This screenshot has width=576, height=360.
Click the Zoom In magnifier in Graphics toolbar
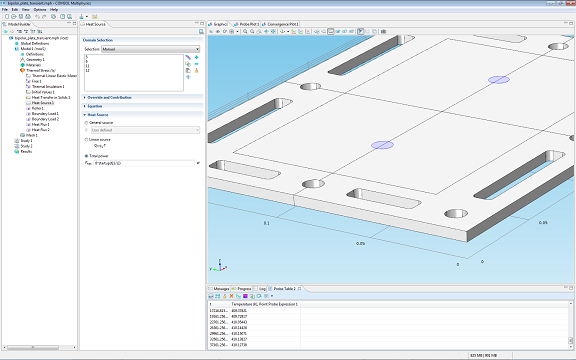click(x=245, y=32)
